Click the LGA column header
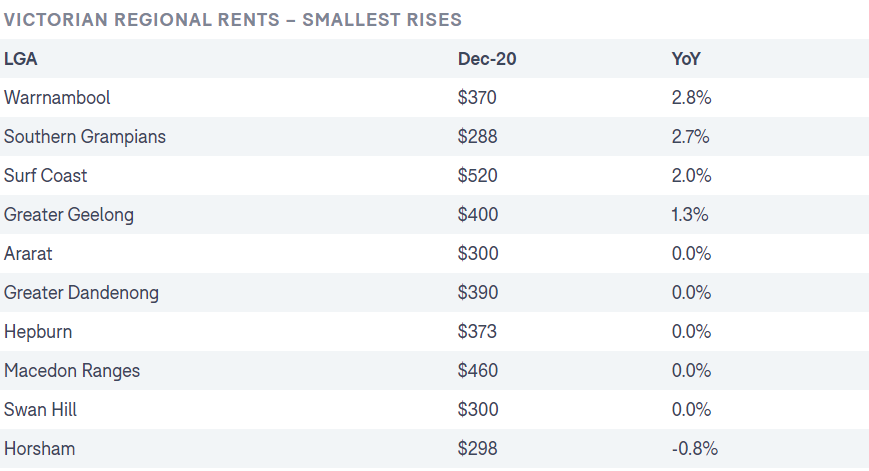 point(21,59)
